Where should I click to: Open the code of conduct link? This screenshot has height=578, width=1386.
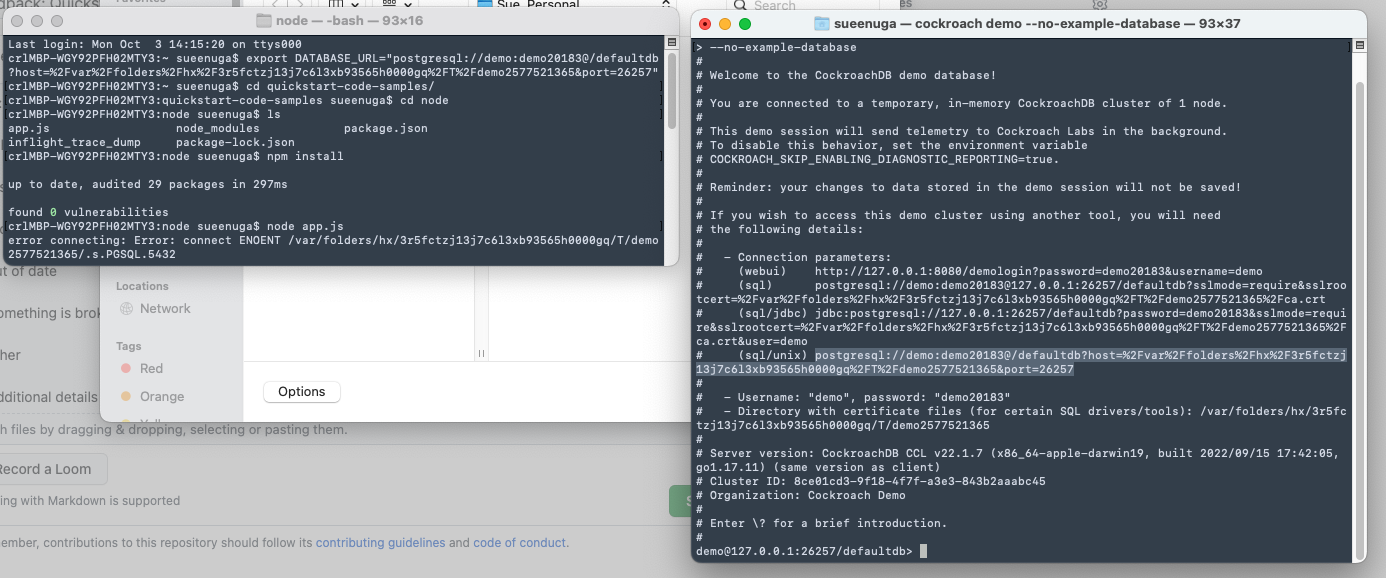pos(519,543)
